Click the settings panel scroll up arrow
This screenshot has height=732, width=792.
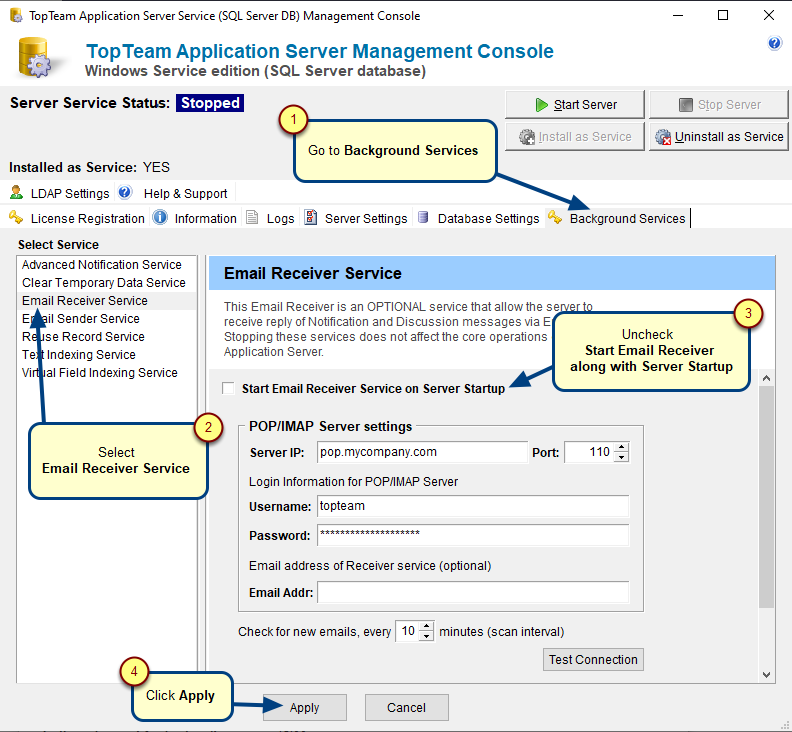766,378
